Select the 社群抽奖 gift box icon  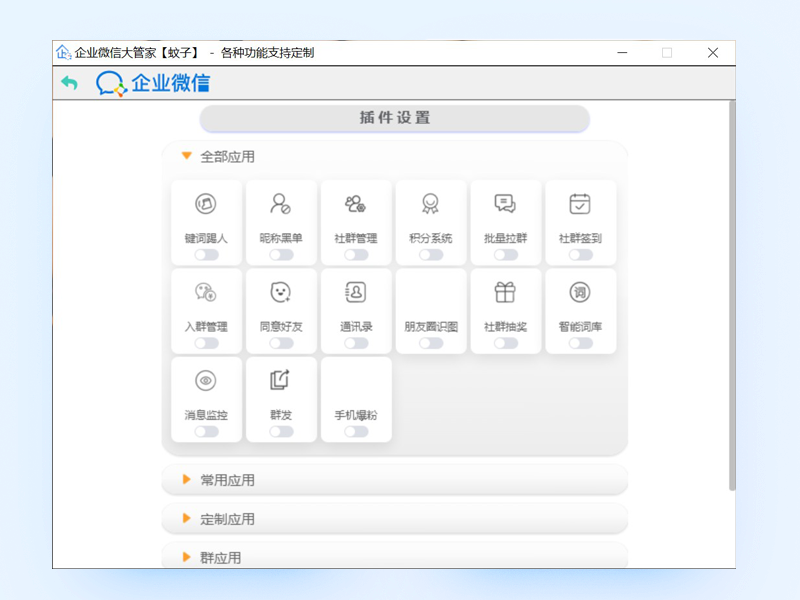pyautogui.click(x=505, y=292)
